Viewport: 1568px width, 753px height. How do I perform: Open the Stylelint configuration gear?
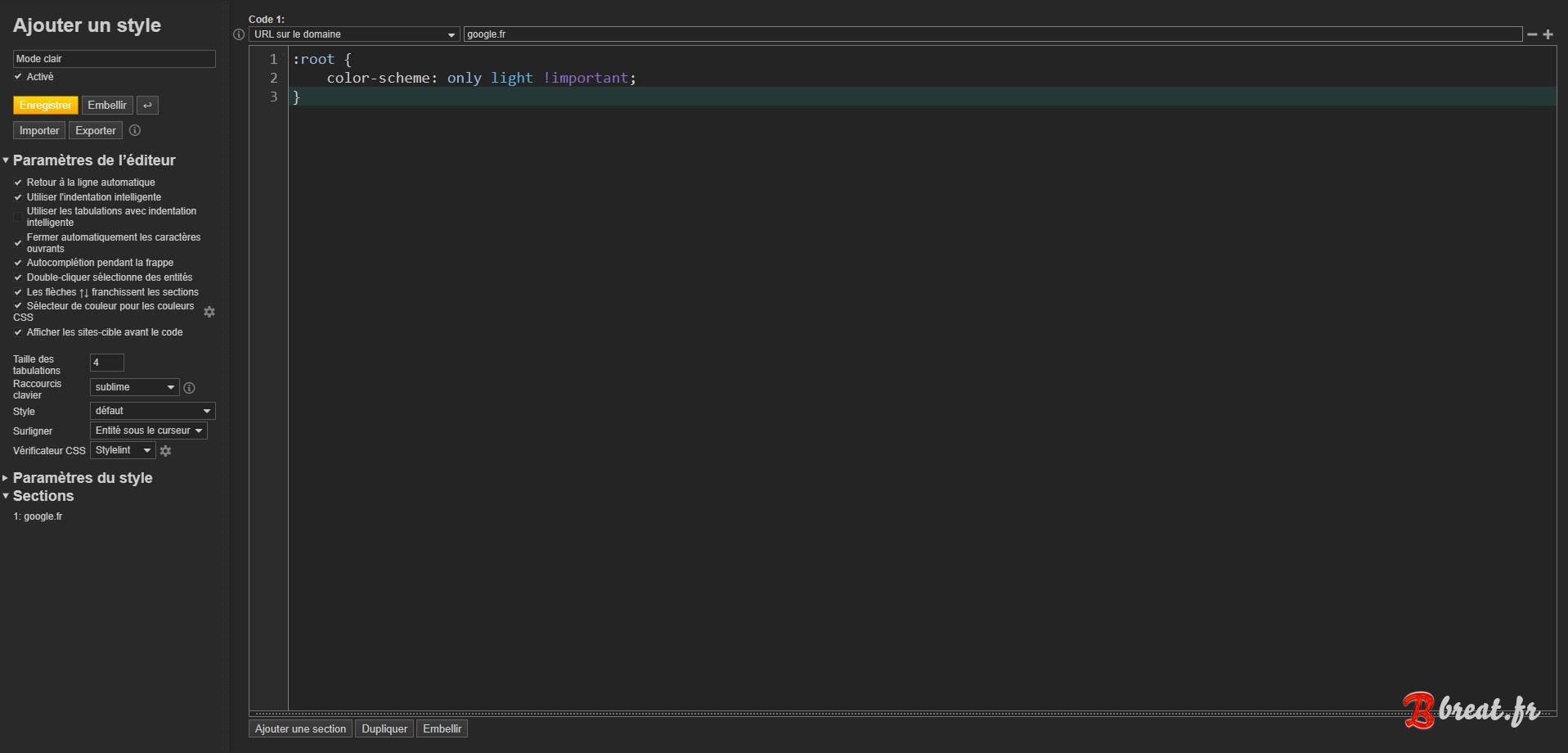[165, 451]
